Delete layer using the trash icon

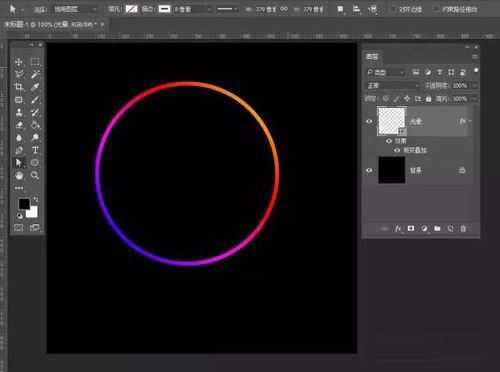(463, 229)
